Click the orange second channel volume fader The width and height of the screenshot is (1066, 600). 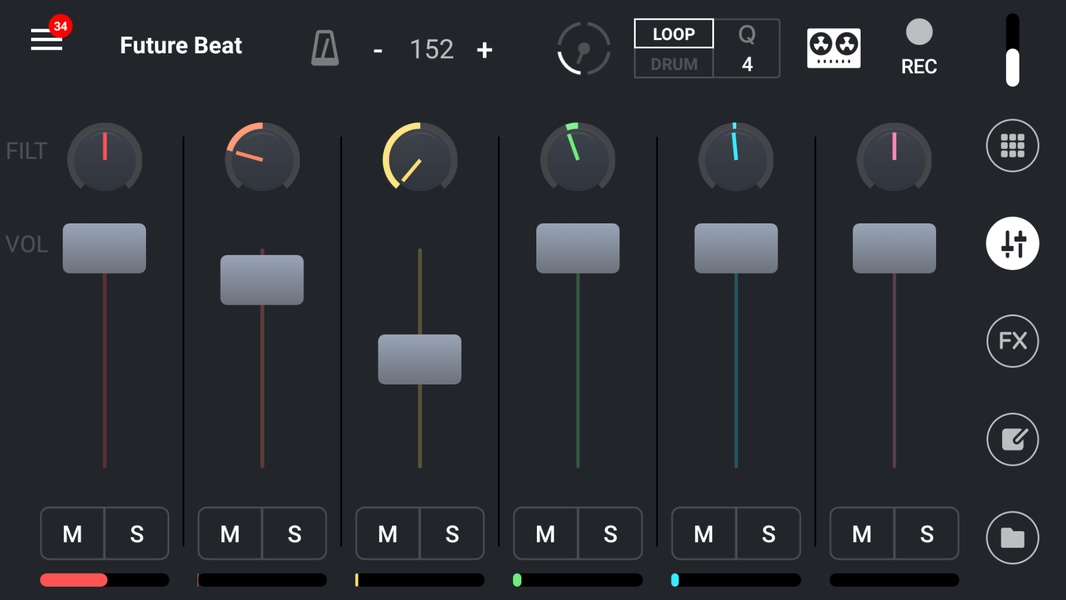[262, 280]
